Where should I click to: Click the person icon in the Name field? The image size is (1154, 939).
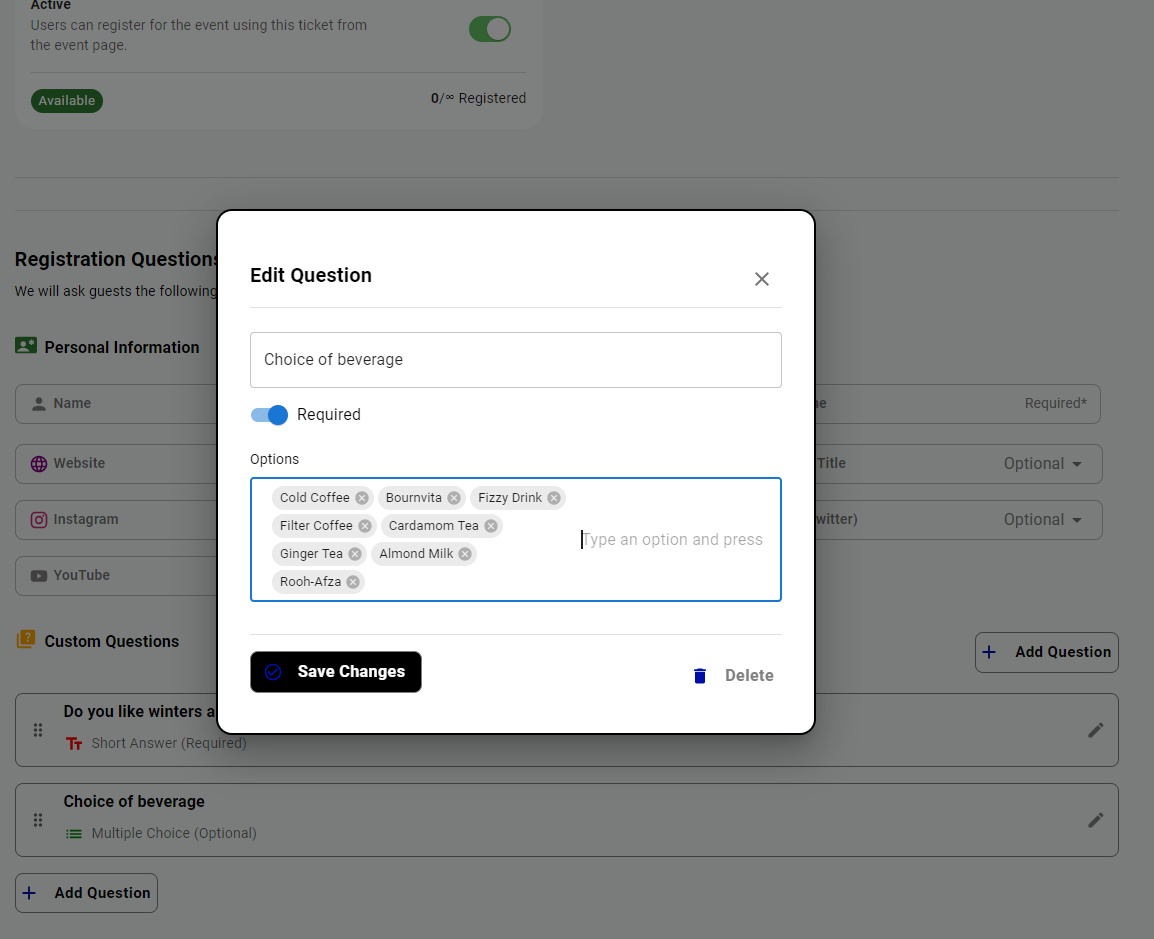coord(38,403)
